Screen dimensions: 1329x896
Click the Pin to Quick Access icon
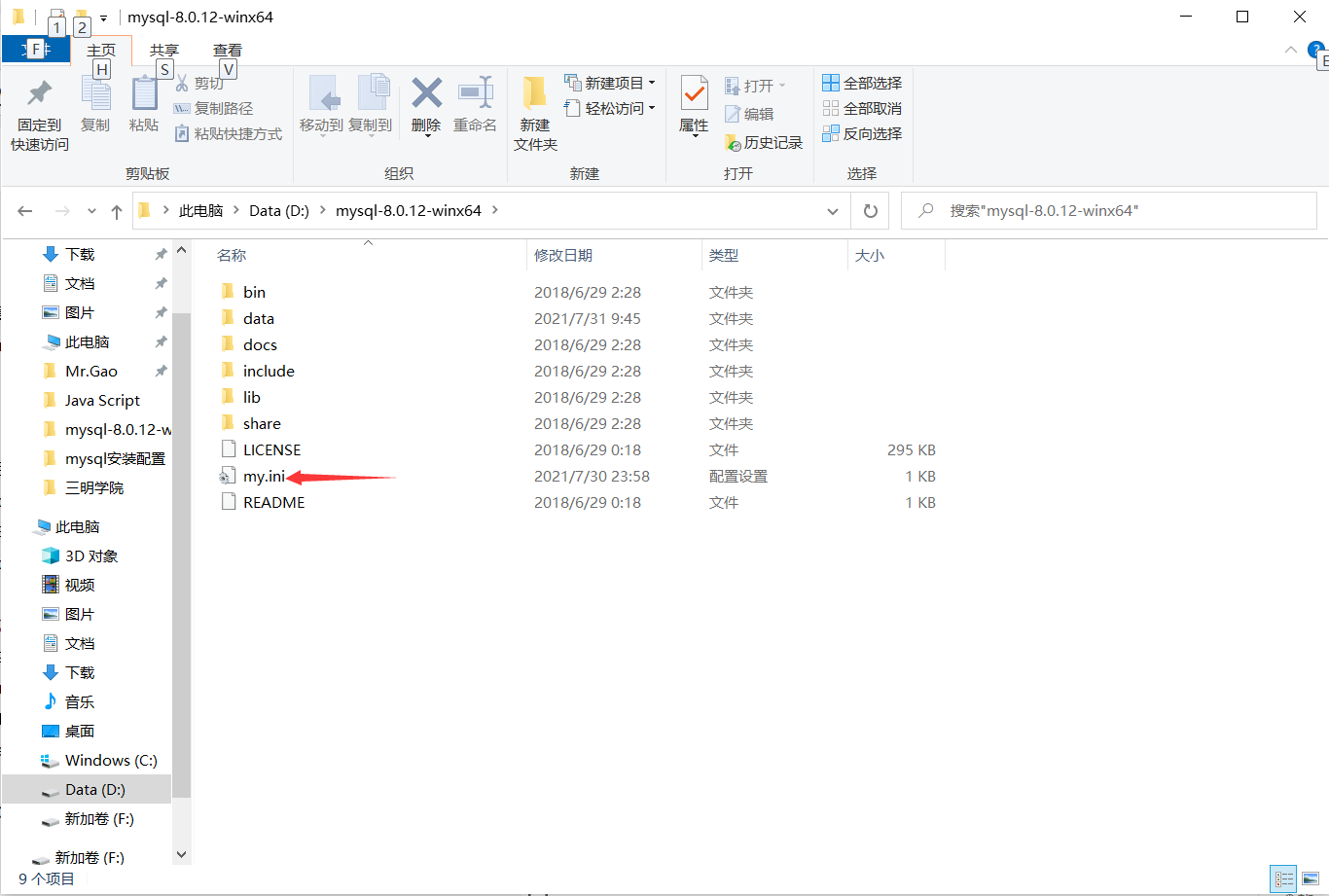(x=39, y=93)
